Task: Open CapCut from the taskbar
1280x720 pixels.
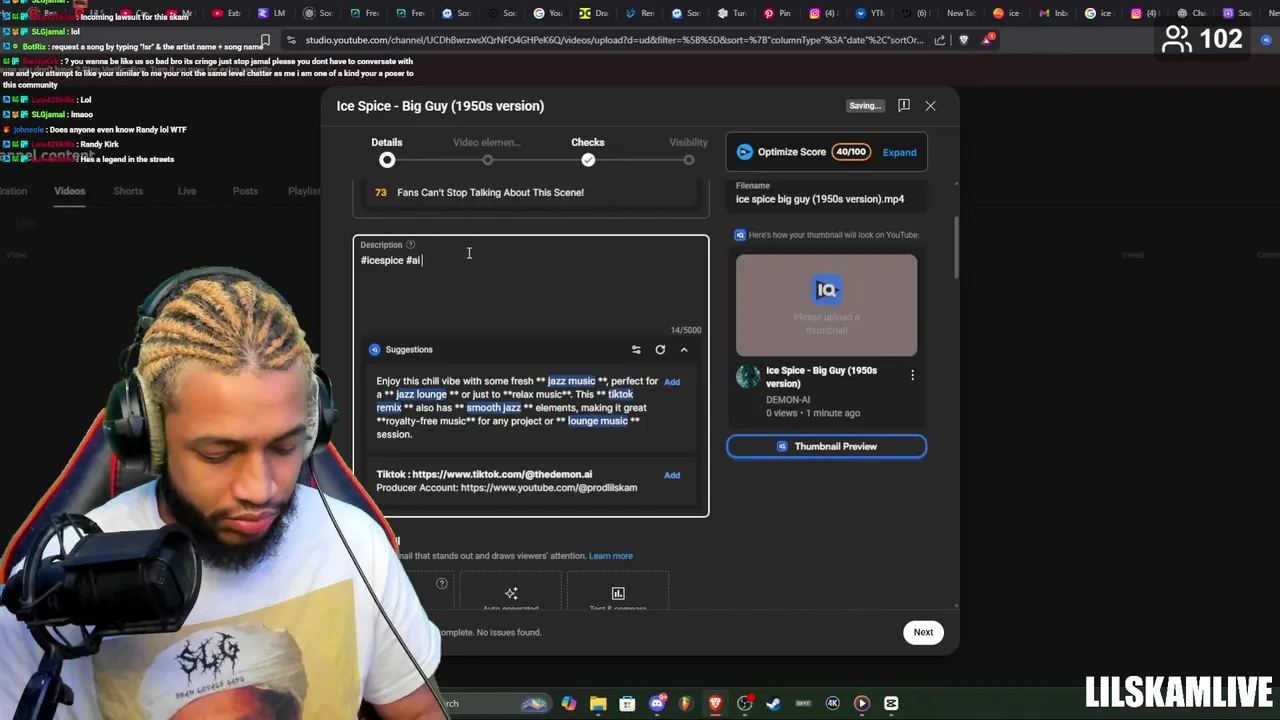Action: coord(891,703)
